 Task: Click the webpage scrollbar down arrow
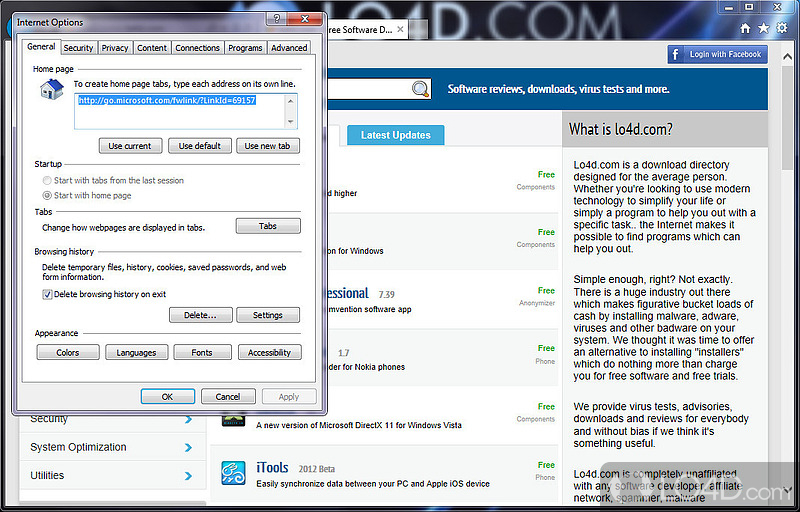pos(787,490)
